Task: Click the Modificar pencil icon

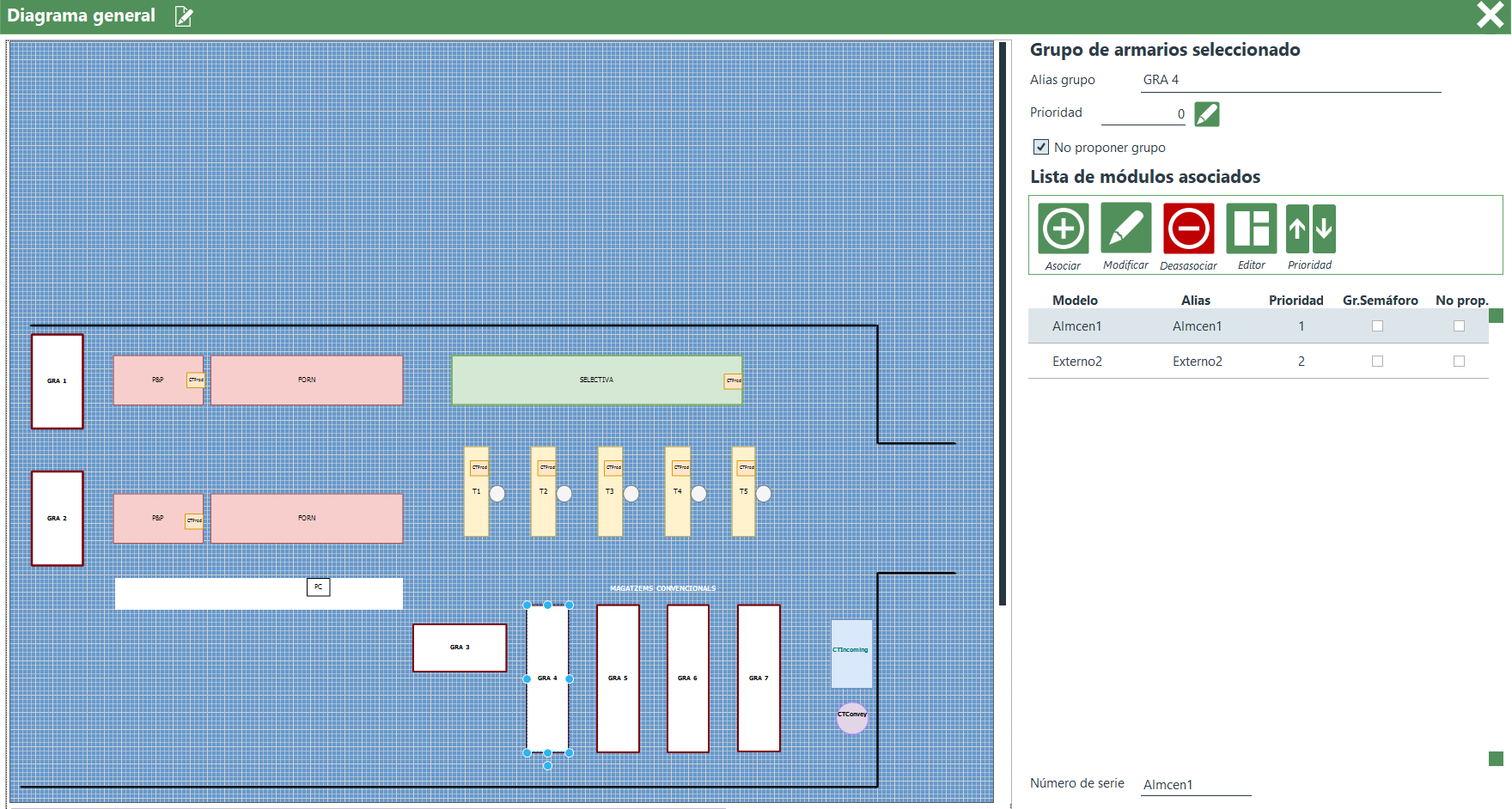Action: 1125,228
